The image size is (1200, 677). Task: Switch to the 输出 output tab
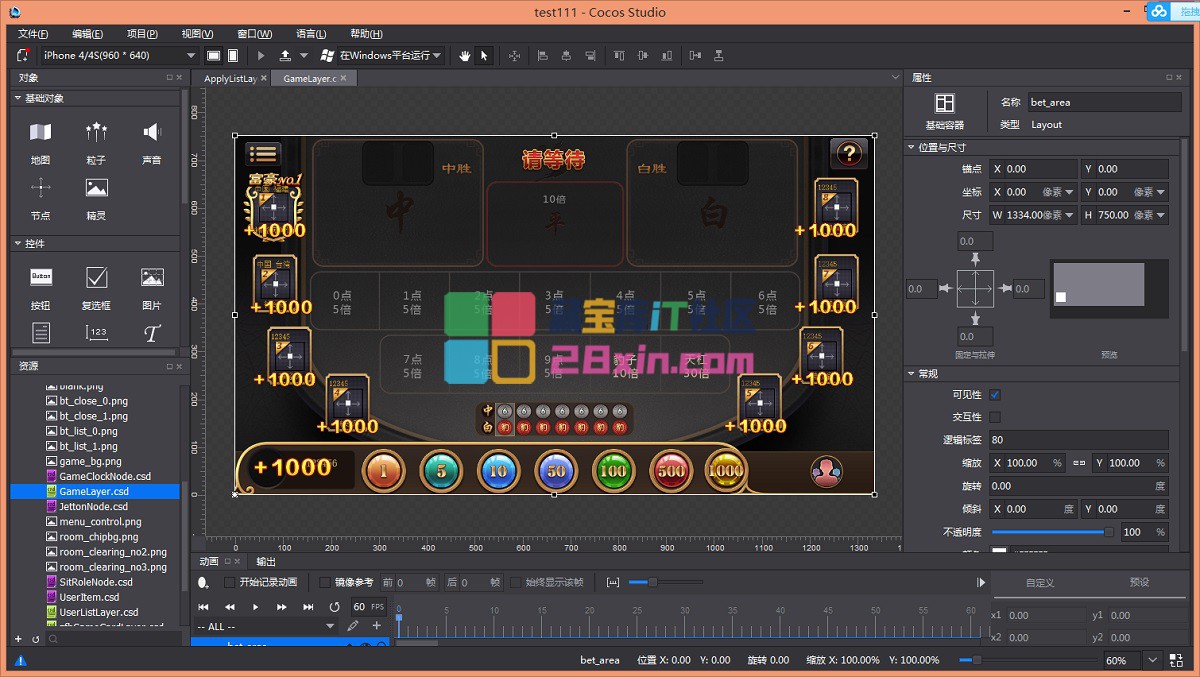[266, 561]
